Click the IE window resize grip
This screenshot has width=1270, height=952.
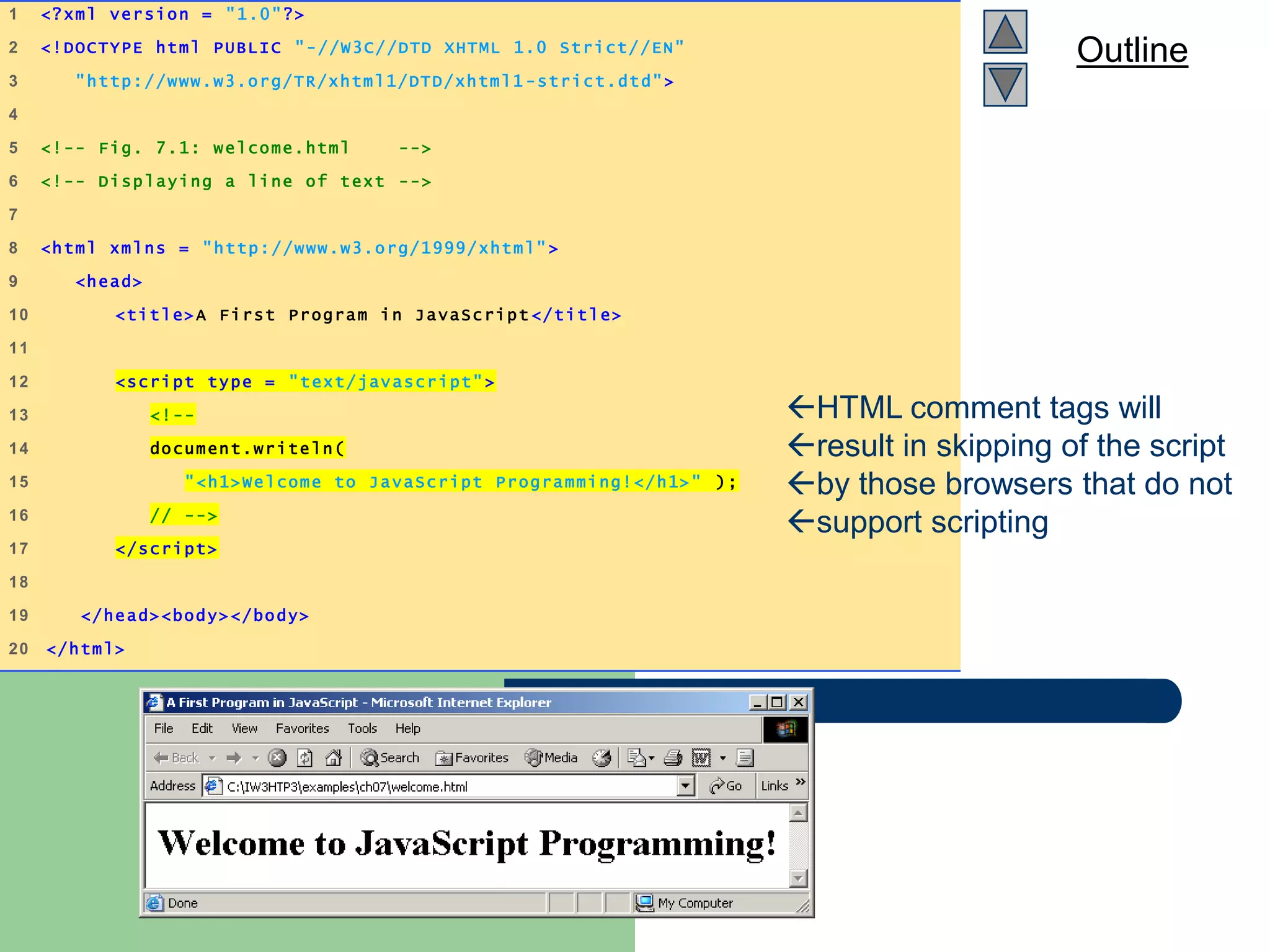(803, 906)
